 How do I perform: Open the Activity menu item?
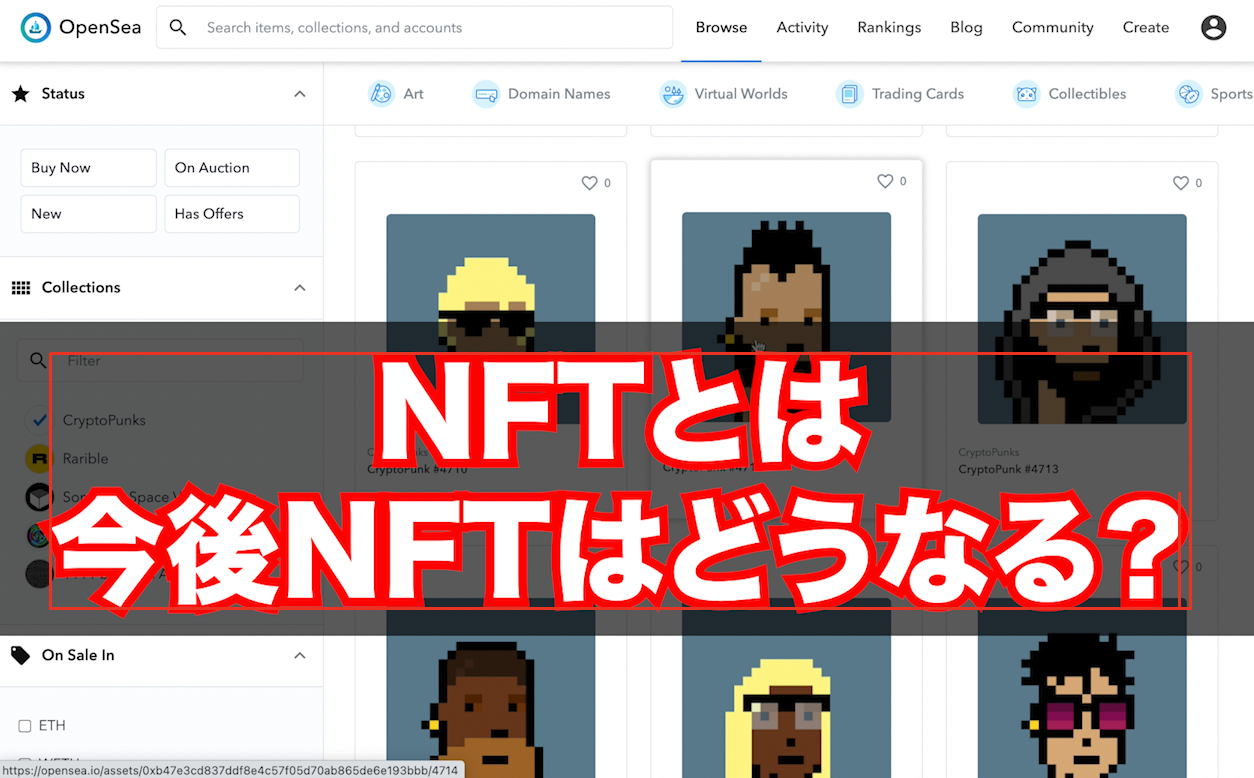coord(802,28)
